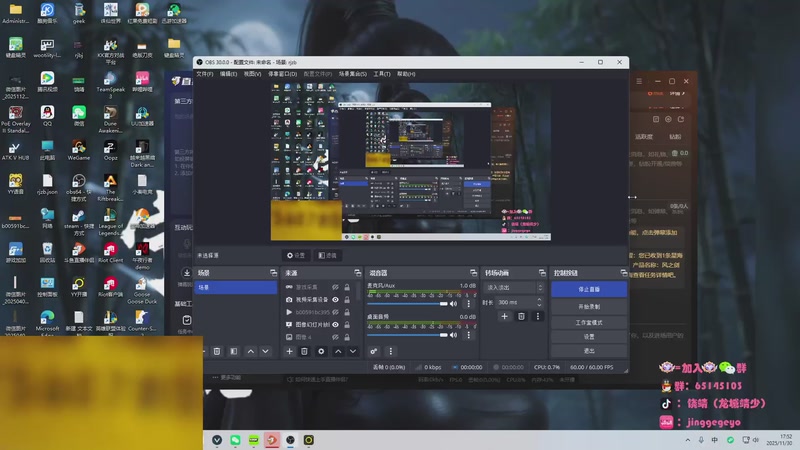Open 设置 in the controls dock
The image size is (800, 450).
589,337
